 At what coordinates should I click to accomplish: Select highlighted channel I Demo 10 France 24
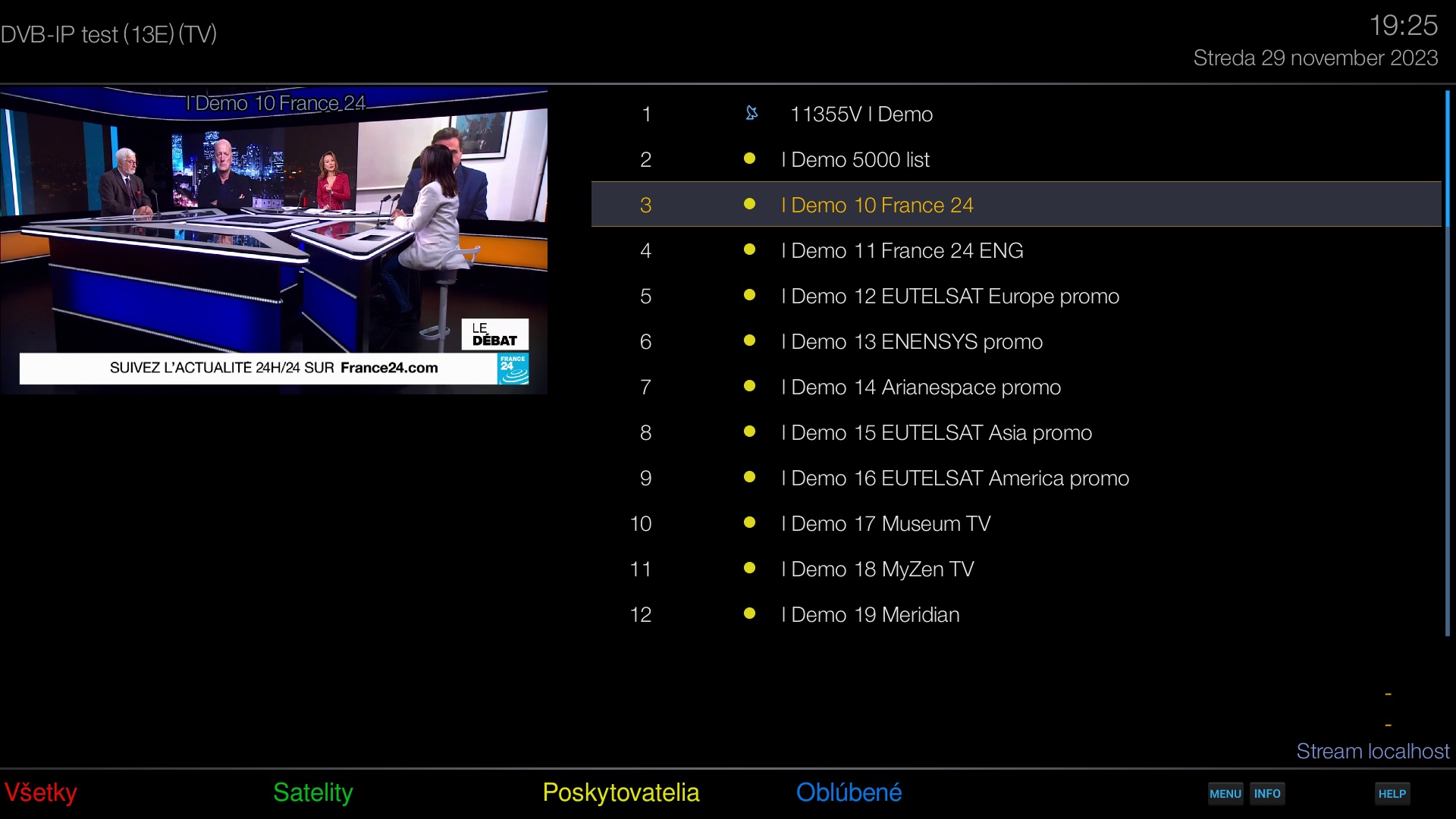1016,205
